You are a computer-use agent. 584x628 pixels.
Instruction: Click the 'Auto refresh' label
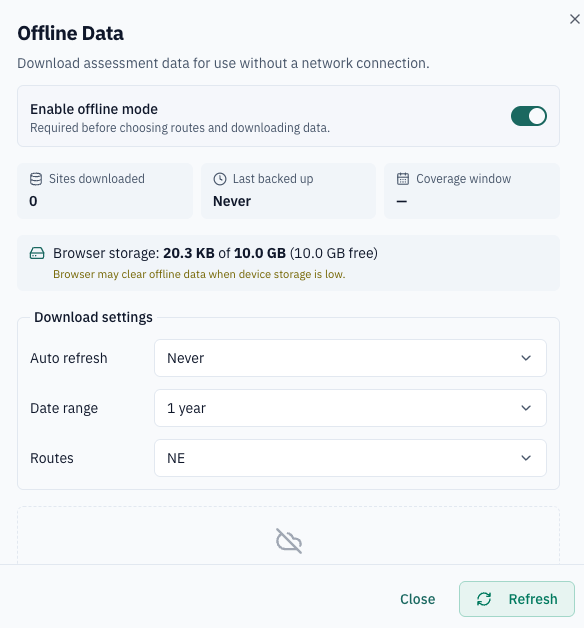[x=69, y=358]
